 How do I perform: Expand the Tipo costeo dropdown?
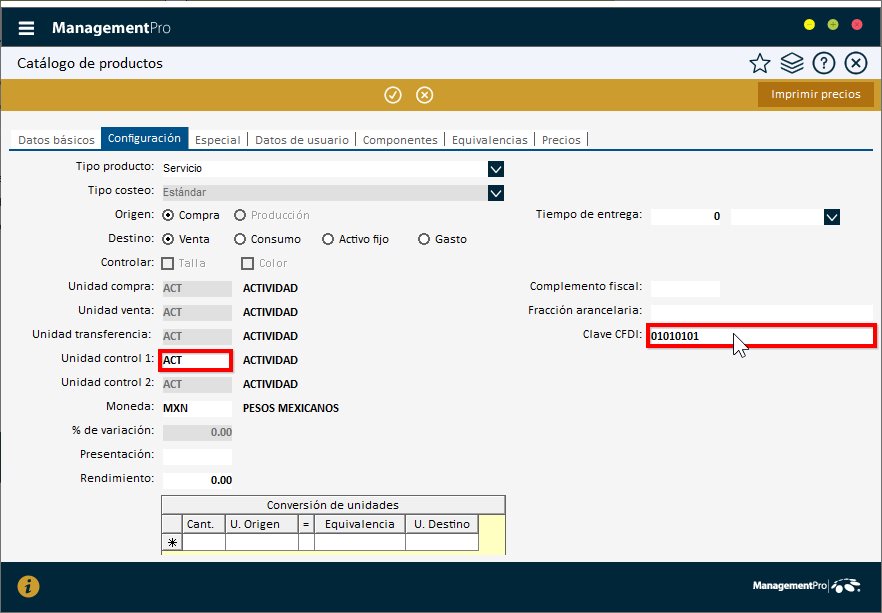point(496,193)
